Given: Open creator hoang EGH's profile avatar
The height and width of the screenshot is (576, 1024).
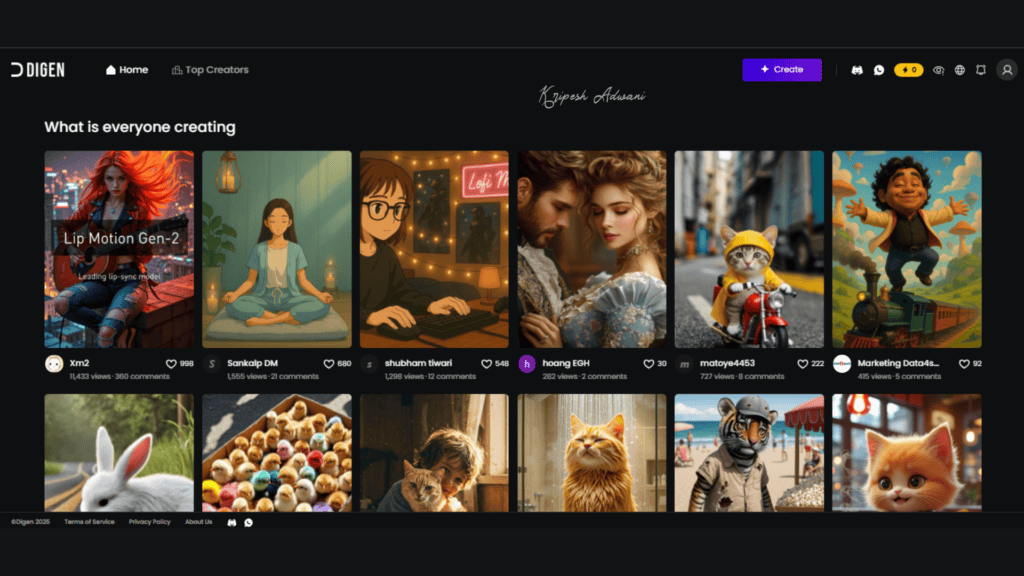Looking at the screenshot, I should coord(527,363).
